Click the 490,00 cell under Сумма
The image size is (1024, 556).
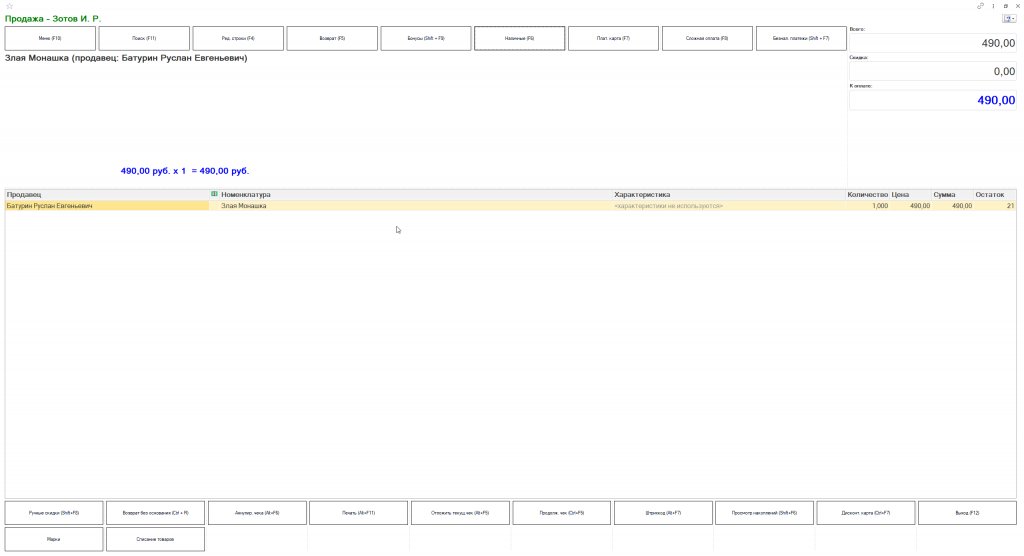tap(952, 206)
